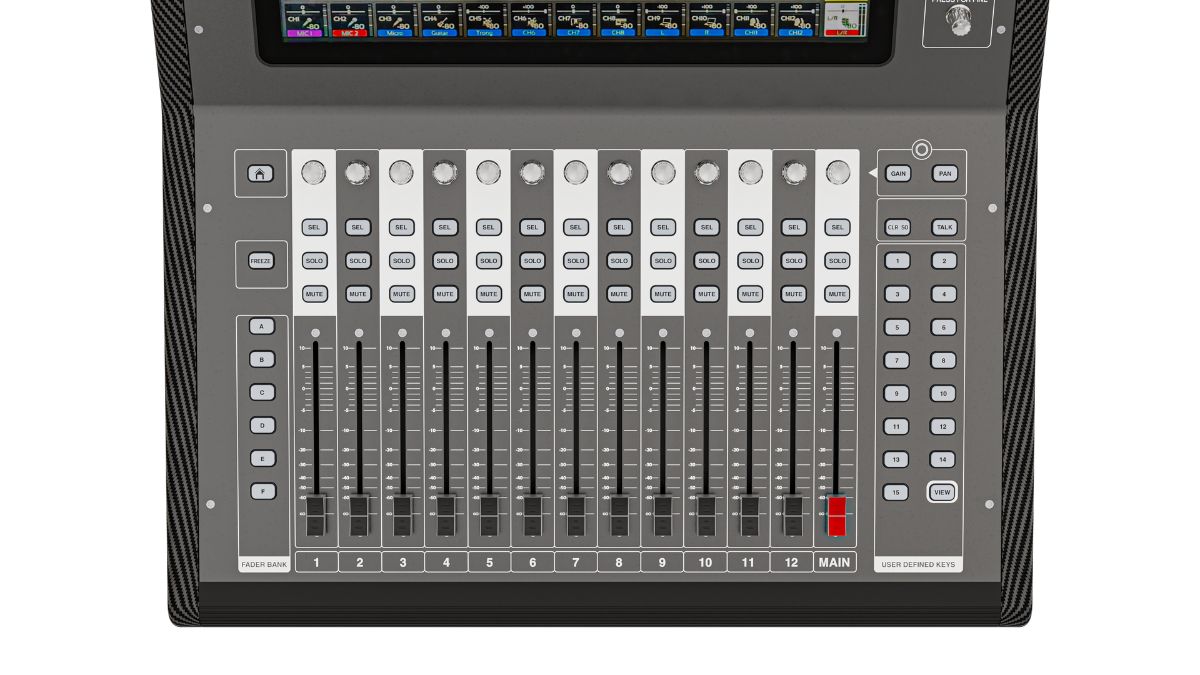
Task: Set encoders to GAIN mode
Action: [898, 173]
